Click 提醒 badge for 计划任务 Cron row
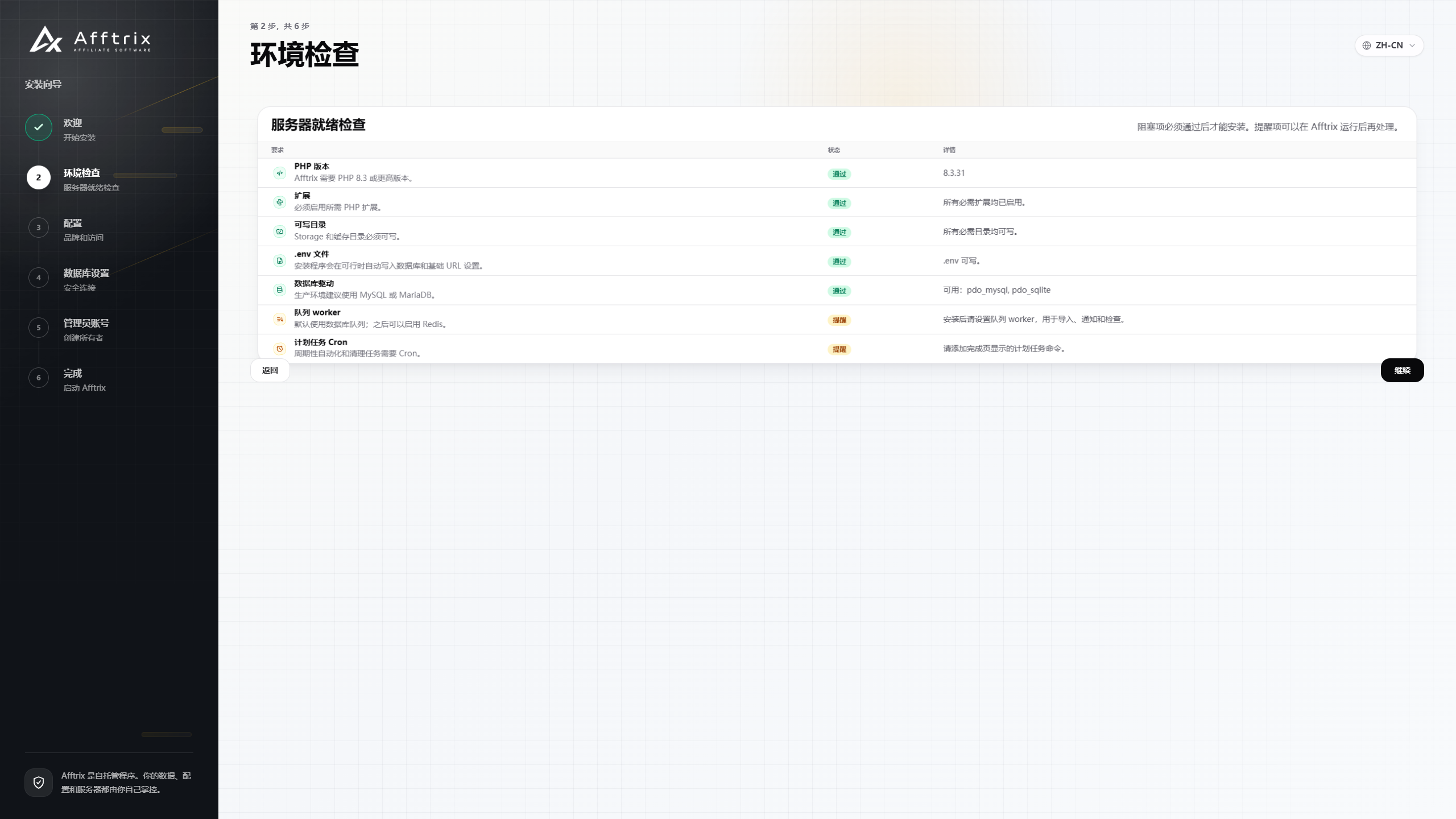The image size is (1456, 819). (839, 349)
